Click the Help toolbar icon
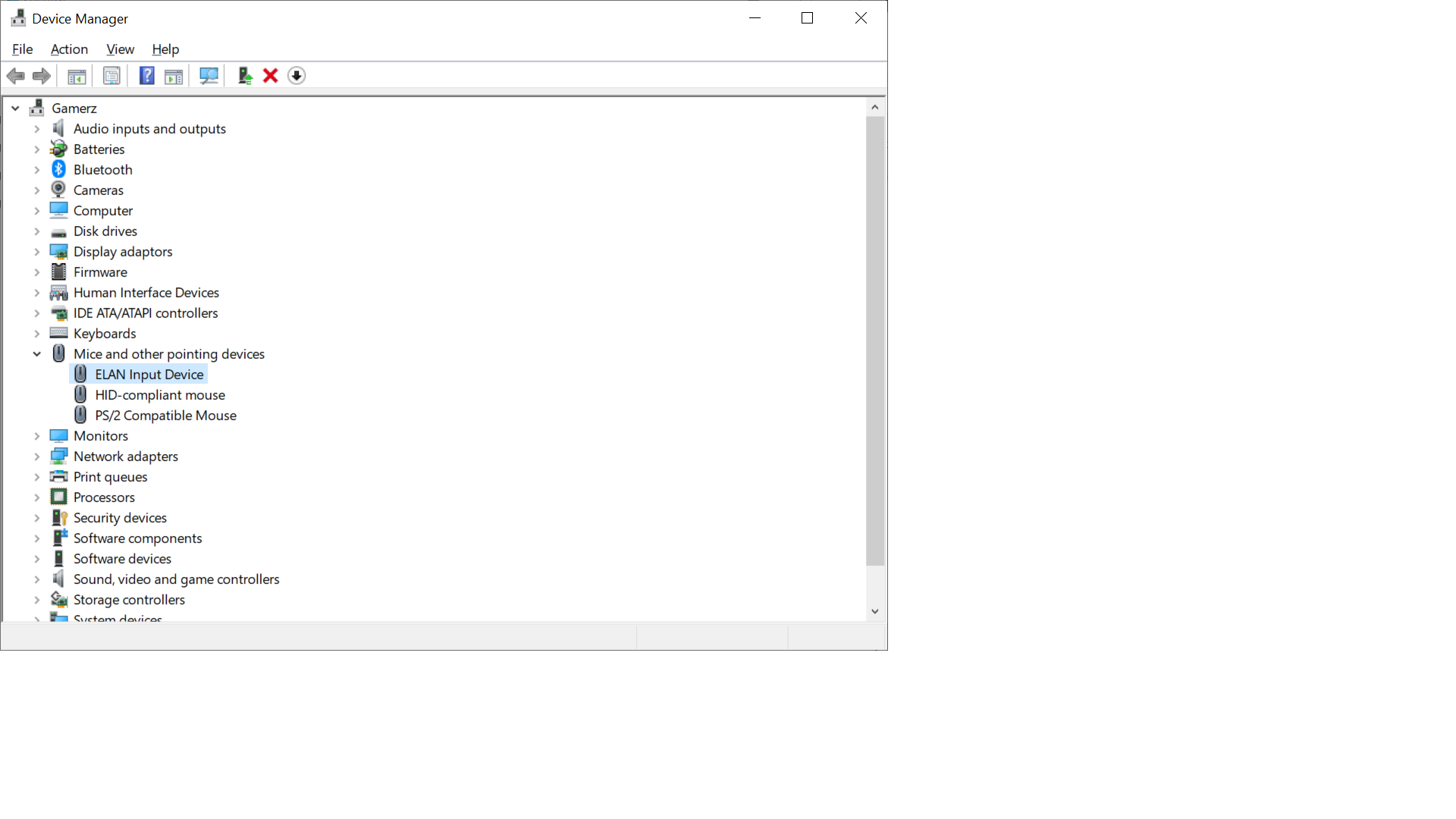The width and height of the screenshot is (1456, 819). coord(146,75)
